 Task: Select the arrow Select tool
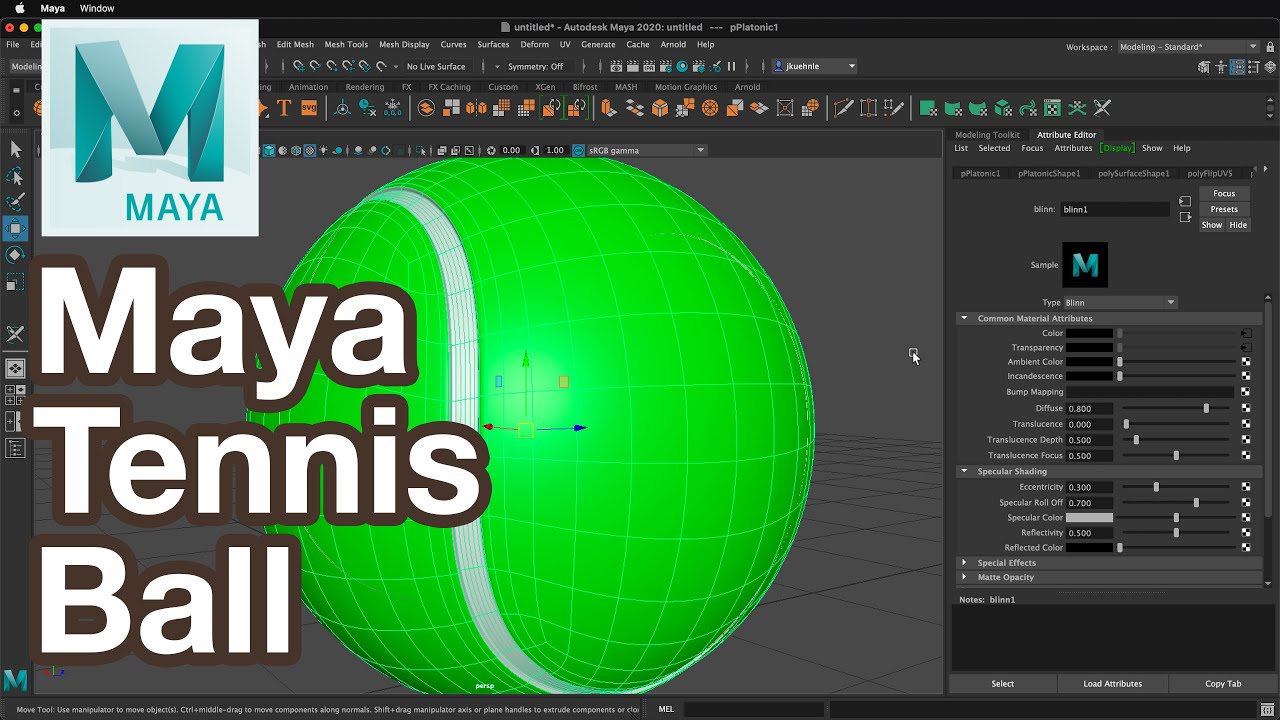(x=15, y=149)
